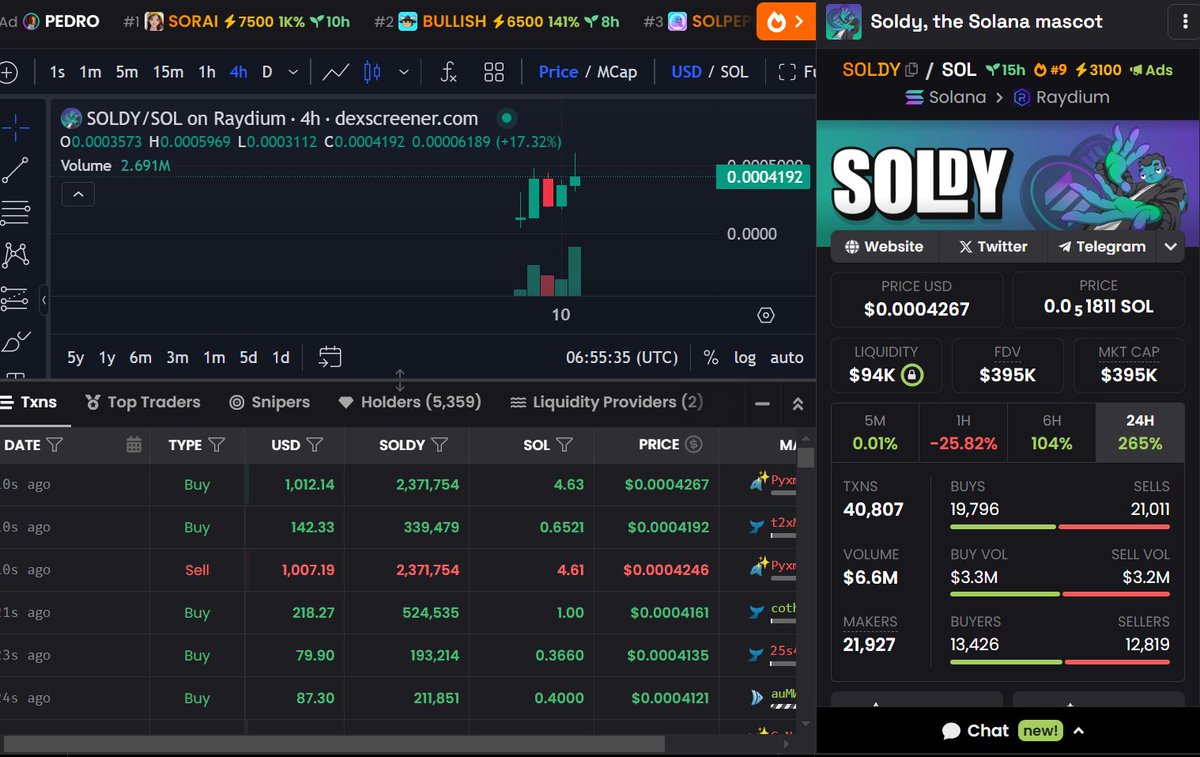This screenshot has width=1200, height=757.
Task: Open the timeframe dropdown next to D
Action: [x=293, y=72]
